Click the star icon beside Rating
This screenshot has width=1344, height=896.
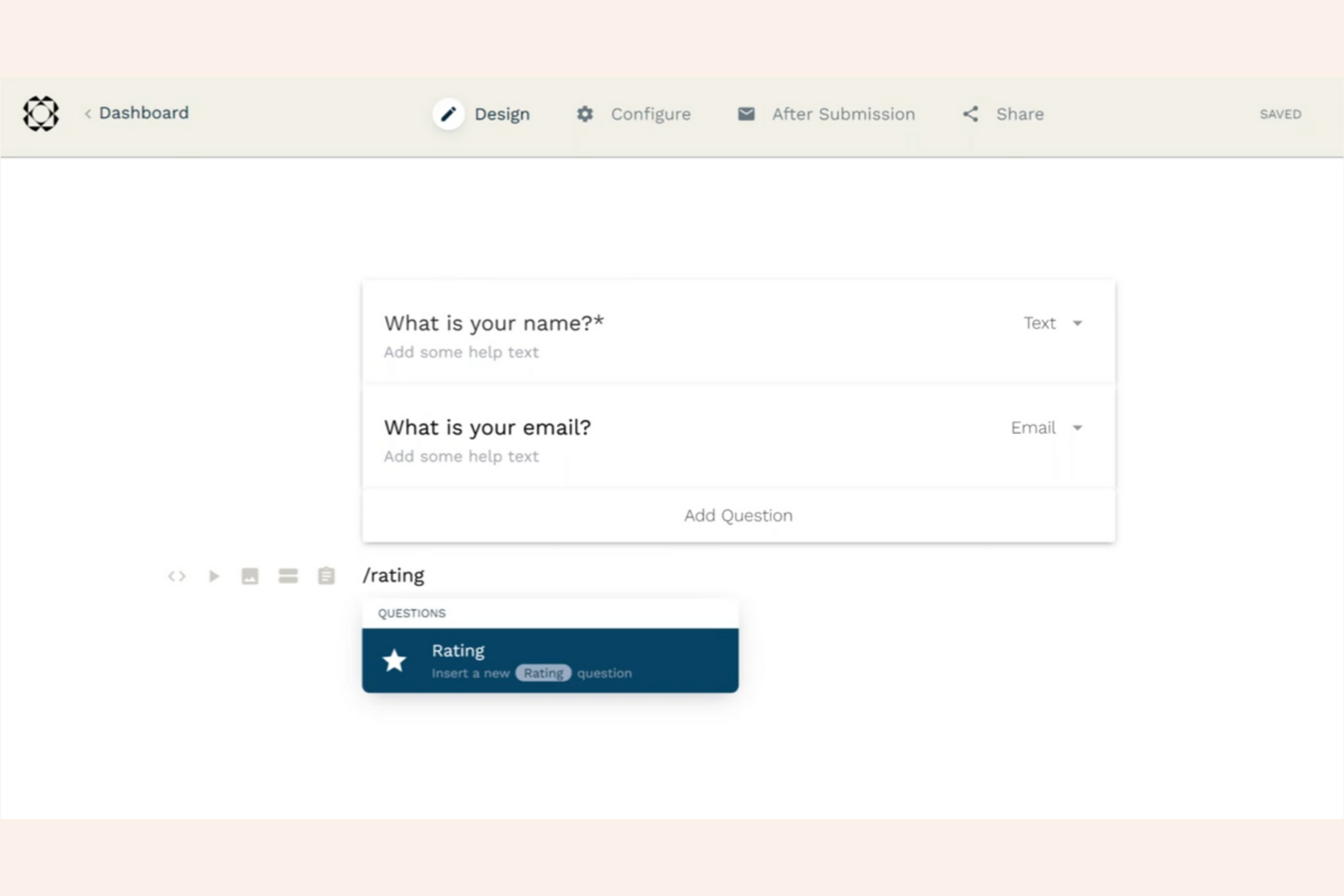point(394,660)
